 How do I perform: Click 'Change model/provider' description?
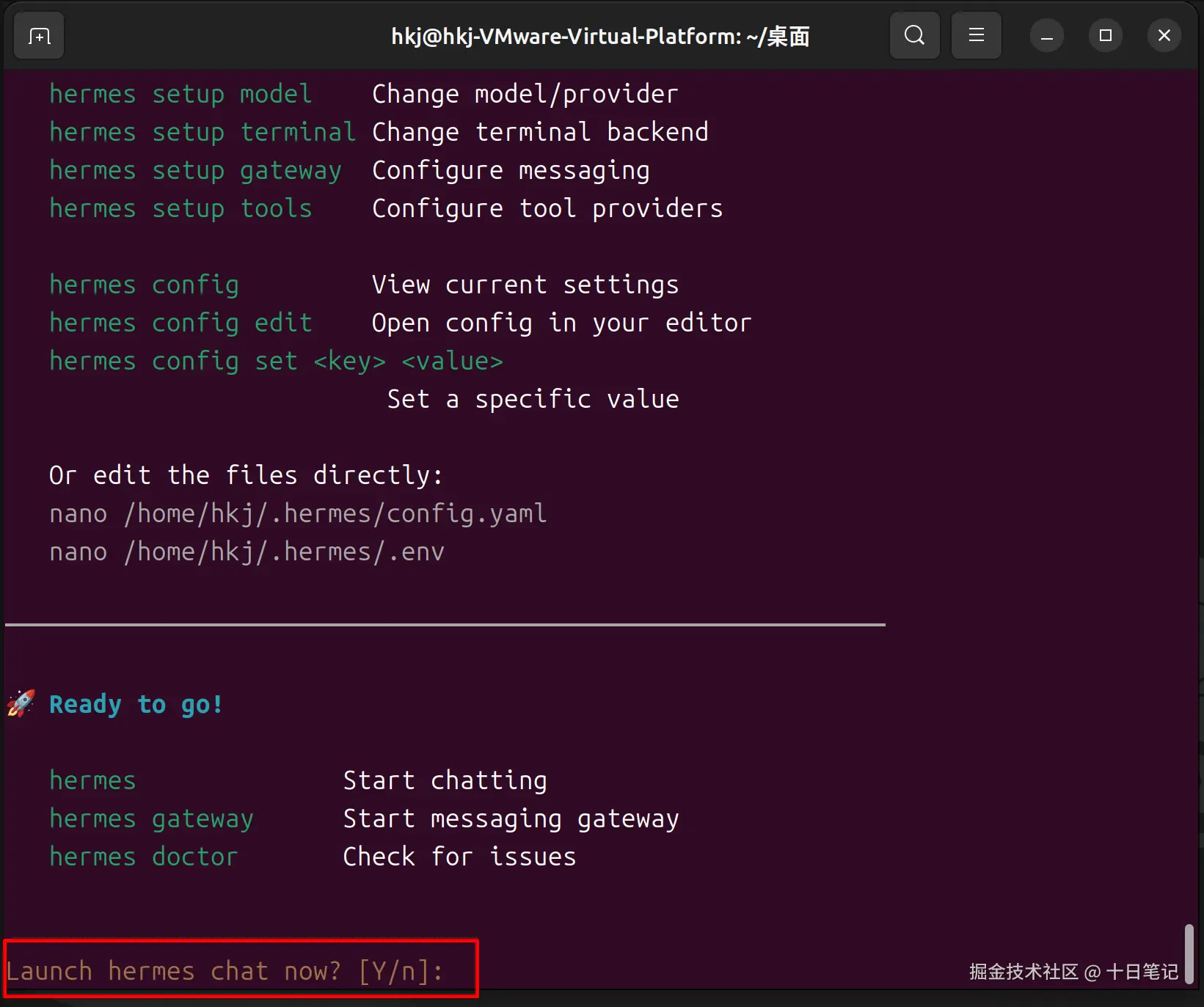[525, 94]
